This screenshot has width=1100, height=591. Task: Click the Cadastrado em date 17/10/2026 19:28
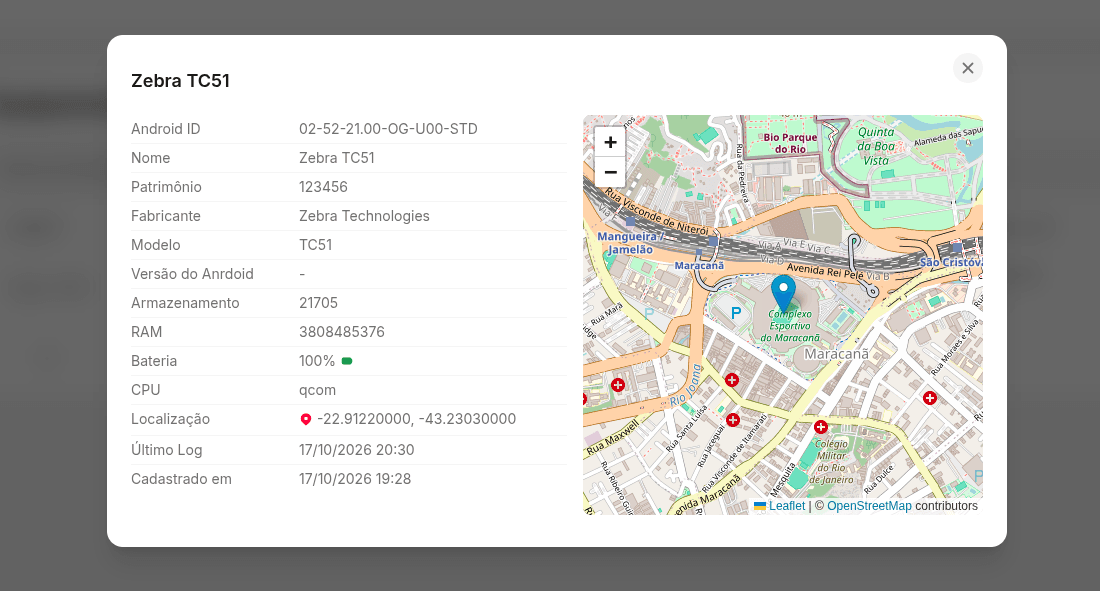point(355,479)
